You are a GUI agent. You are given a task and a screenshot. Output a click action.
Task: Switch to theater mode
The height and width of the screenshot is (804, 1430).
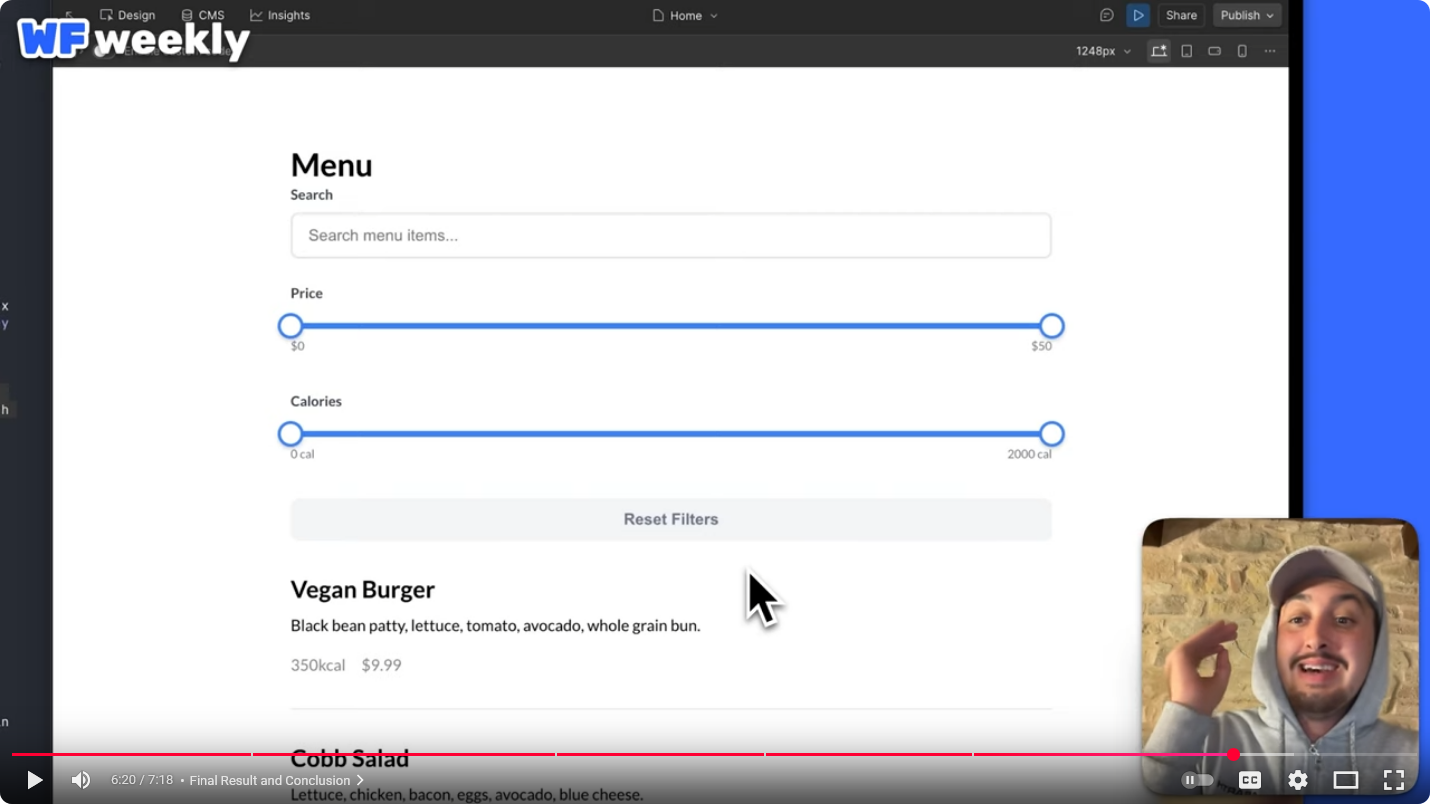[1346, 780]
